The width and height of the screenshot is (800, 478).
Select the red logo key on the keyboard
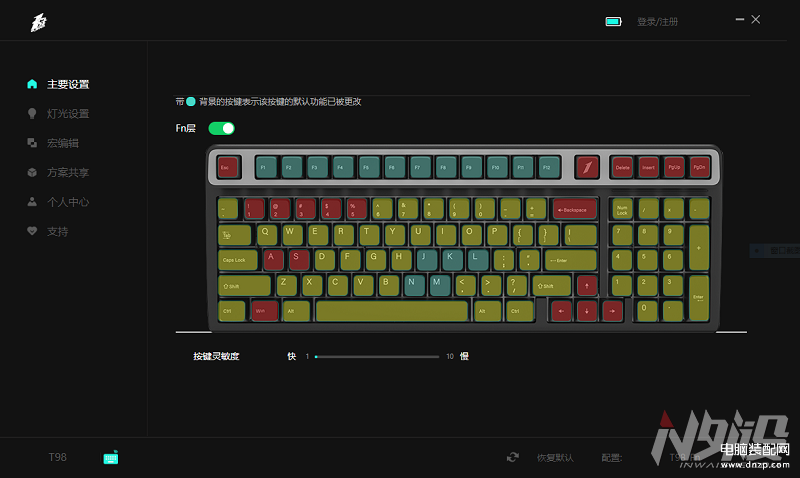coord(587,167)
